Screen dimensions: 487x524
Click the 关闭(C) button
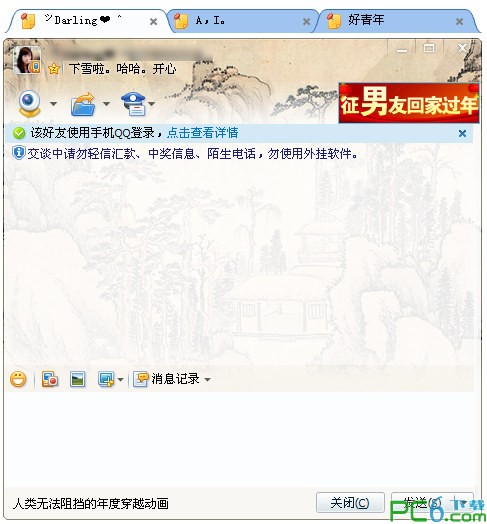350,502
